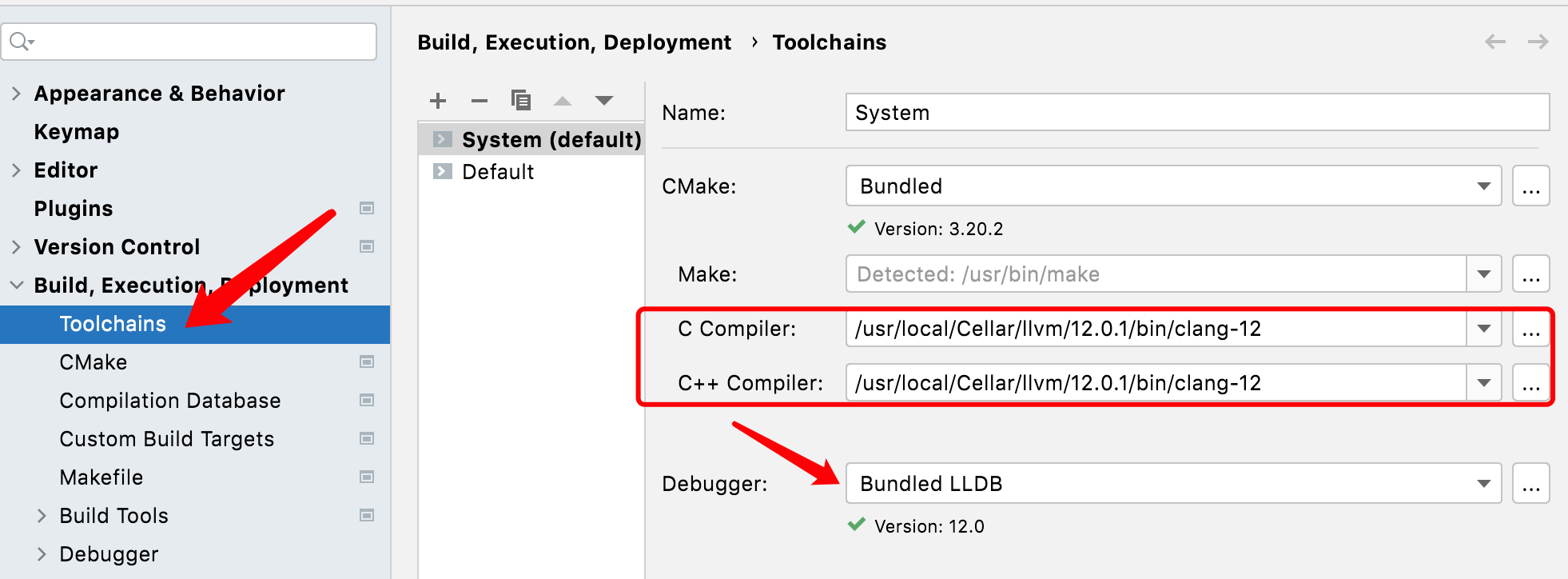Click project-level icon beside Build Tools

coord(367,515)
